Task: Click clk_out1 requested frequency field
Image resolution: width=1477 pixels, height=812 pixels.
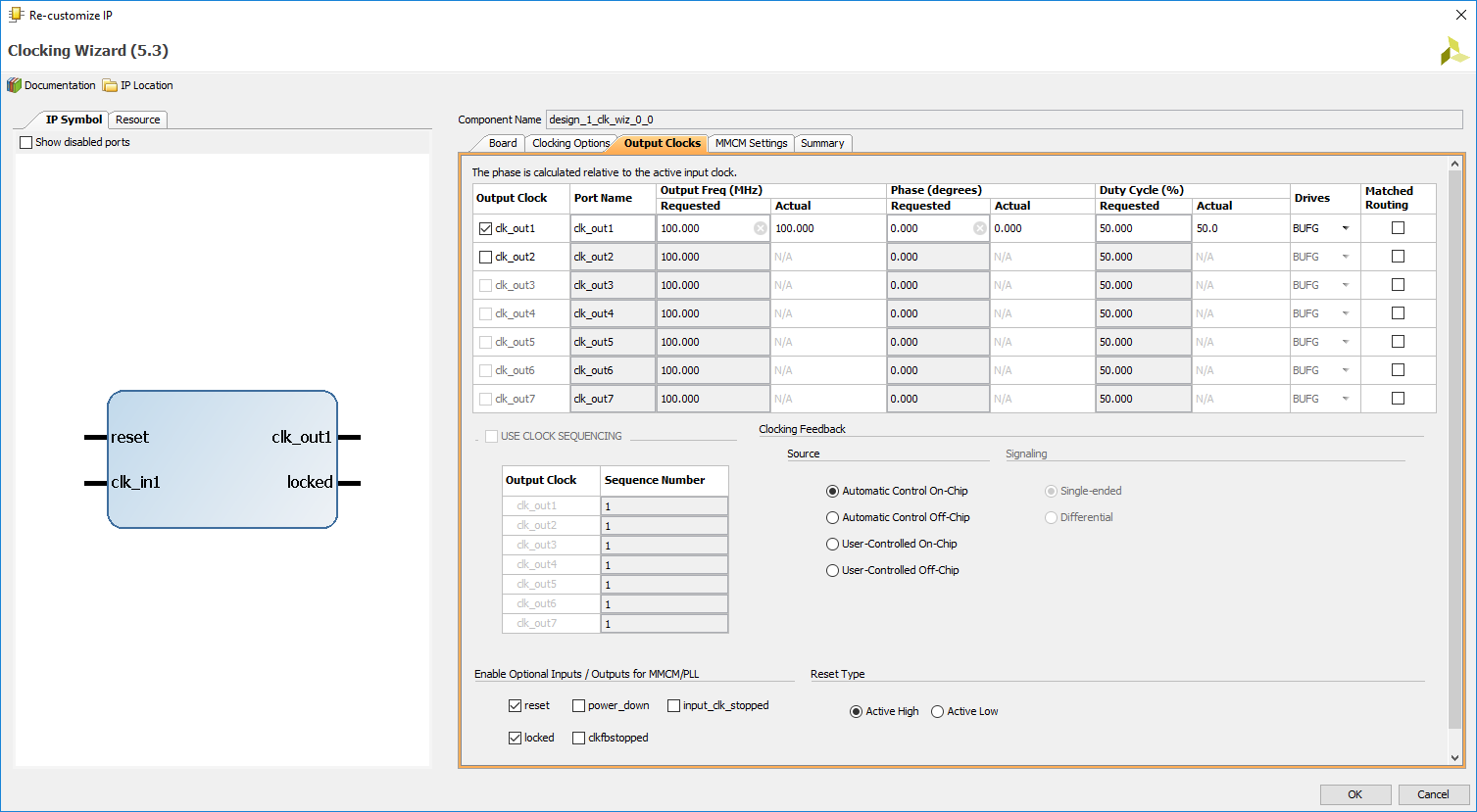Action: pos(714,228)
